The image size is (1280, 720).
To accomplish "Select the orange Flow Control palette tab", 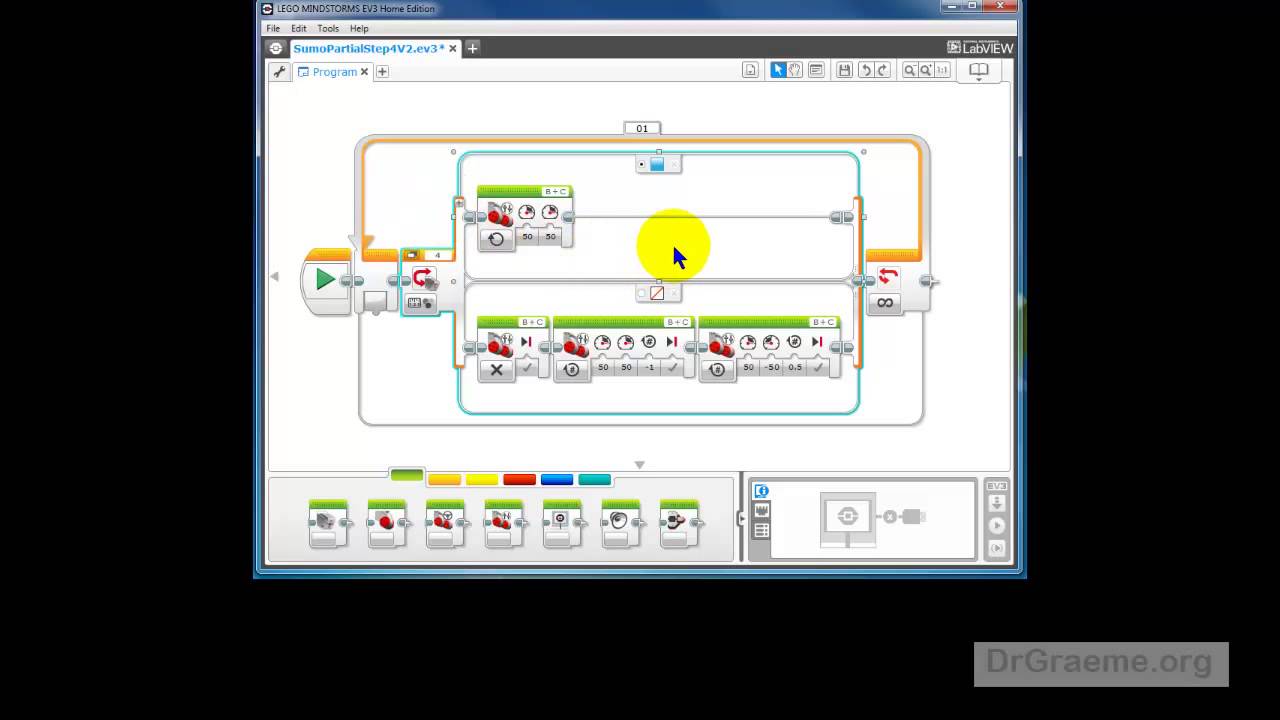I will 444,480.
